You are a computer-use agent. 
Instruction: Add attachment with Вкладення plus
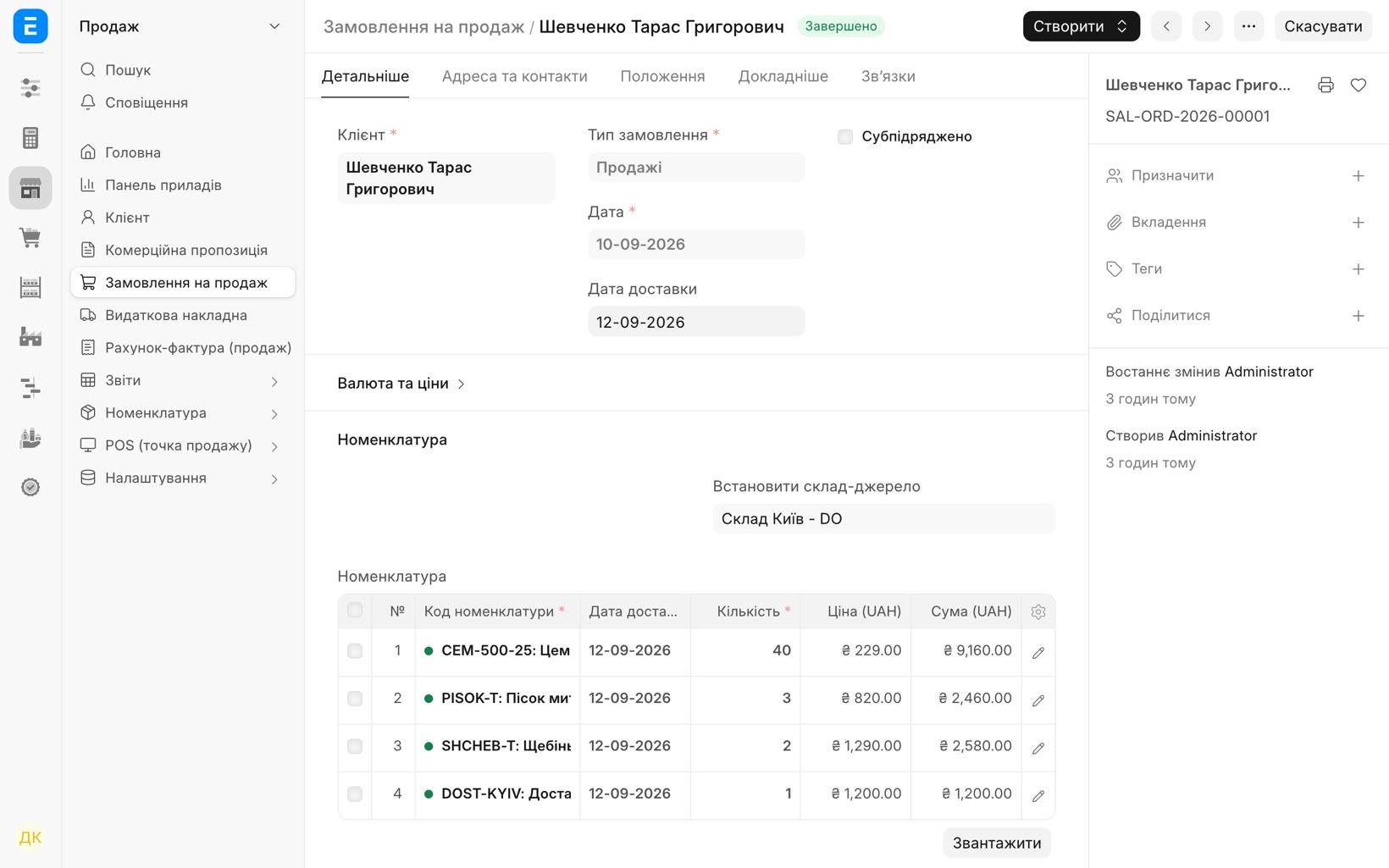click(x=1359, y=222)
